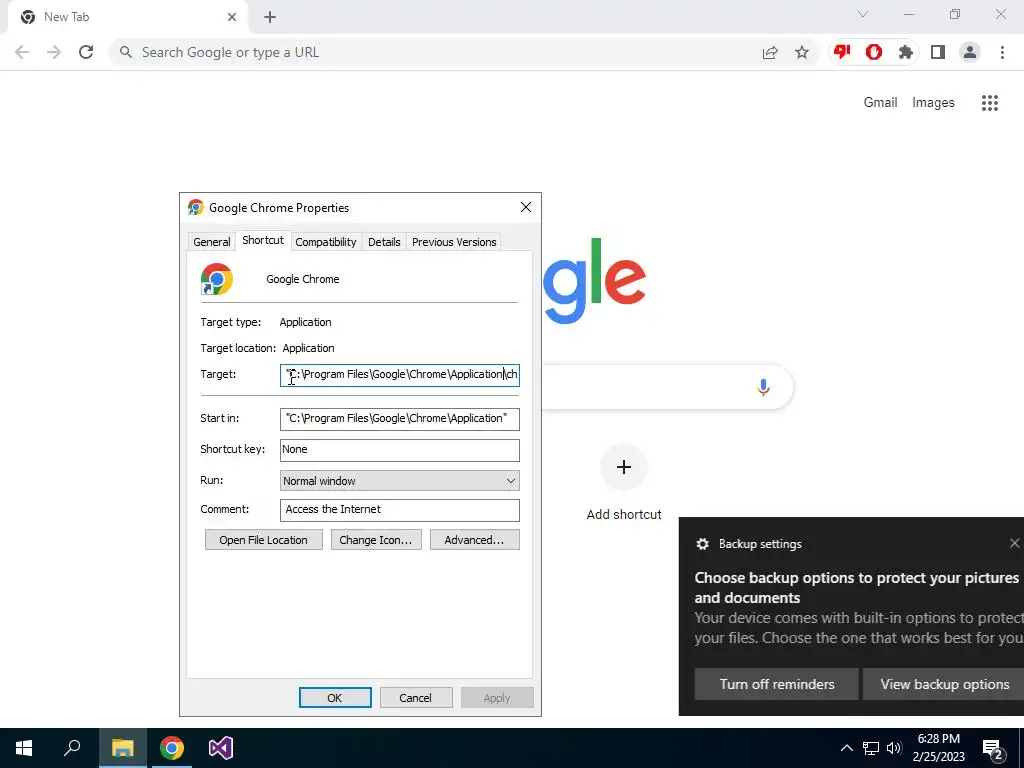
Task: Reload the page in Chrome
Action: [86, 52]
